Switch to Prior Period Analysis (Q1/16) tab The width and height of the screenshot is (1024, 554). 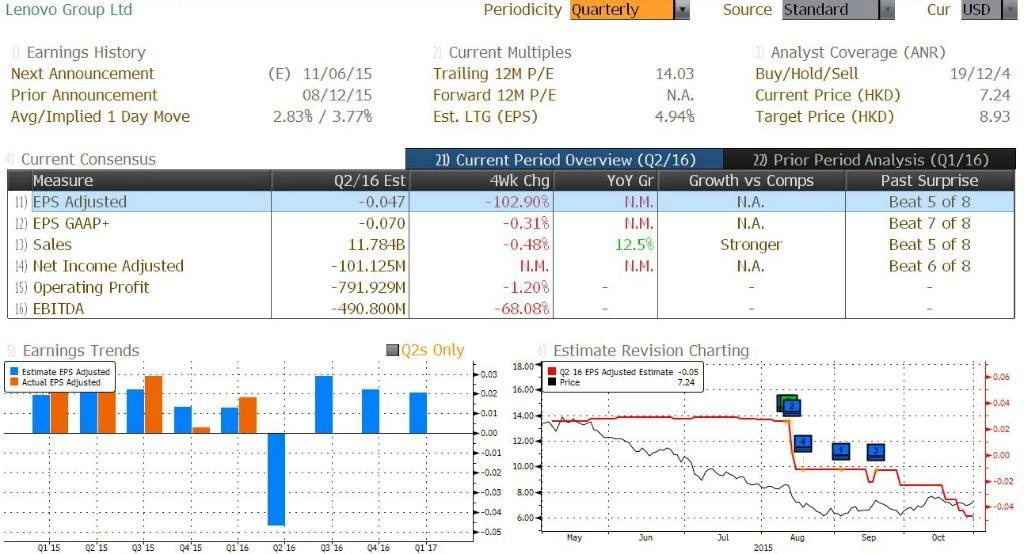[x=870, y=159]
